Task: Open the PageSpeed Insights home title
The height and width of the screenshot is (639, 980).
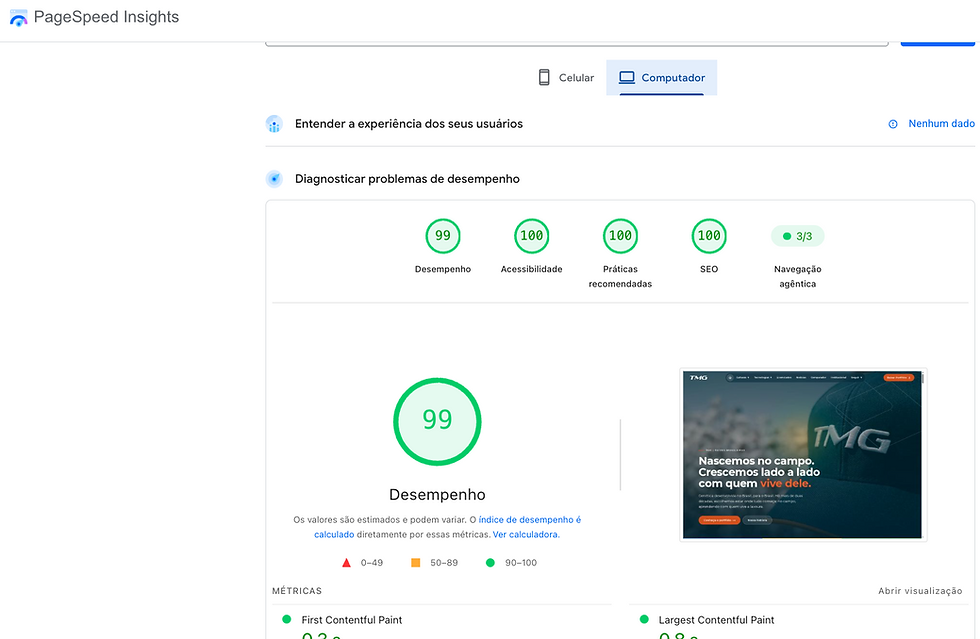Action: [x=106, y=17]
